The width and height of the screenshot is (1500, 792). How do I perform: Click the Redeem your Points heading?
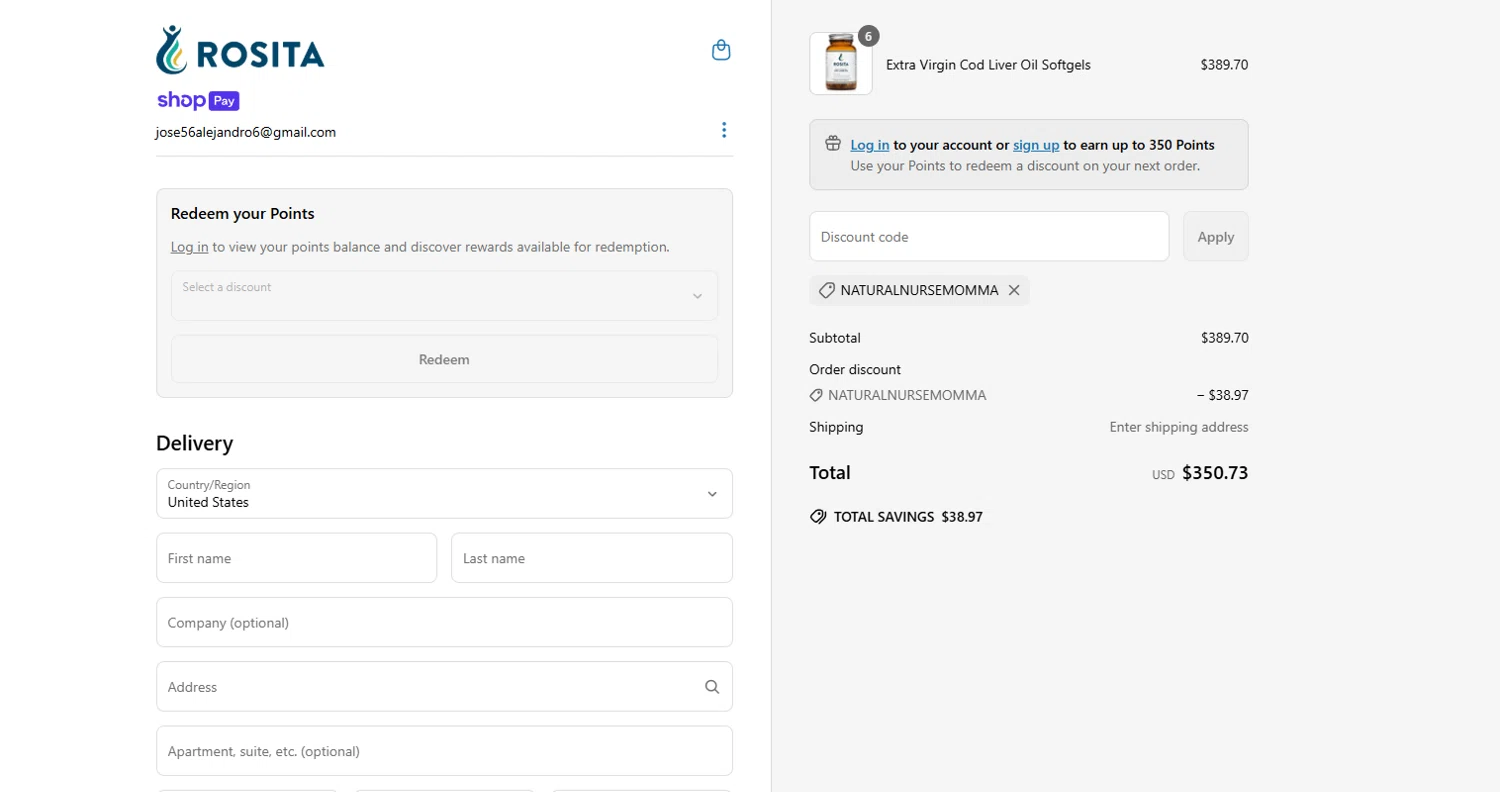click(243, 213)
